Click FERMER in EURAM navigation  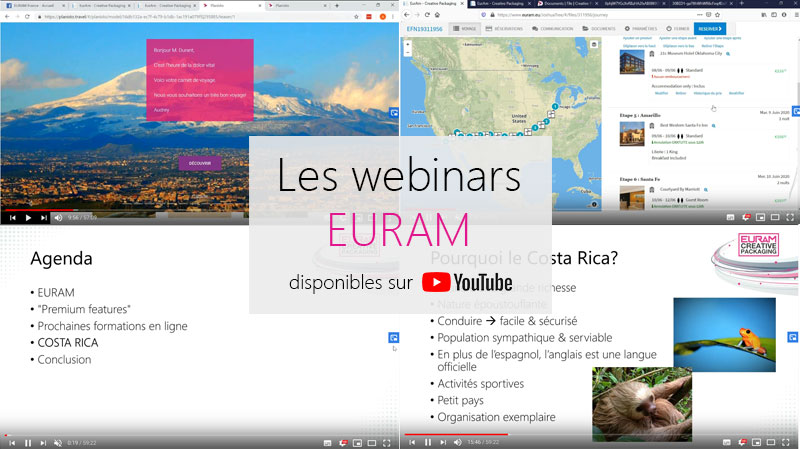678,29
